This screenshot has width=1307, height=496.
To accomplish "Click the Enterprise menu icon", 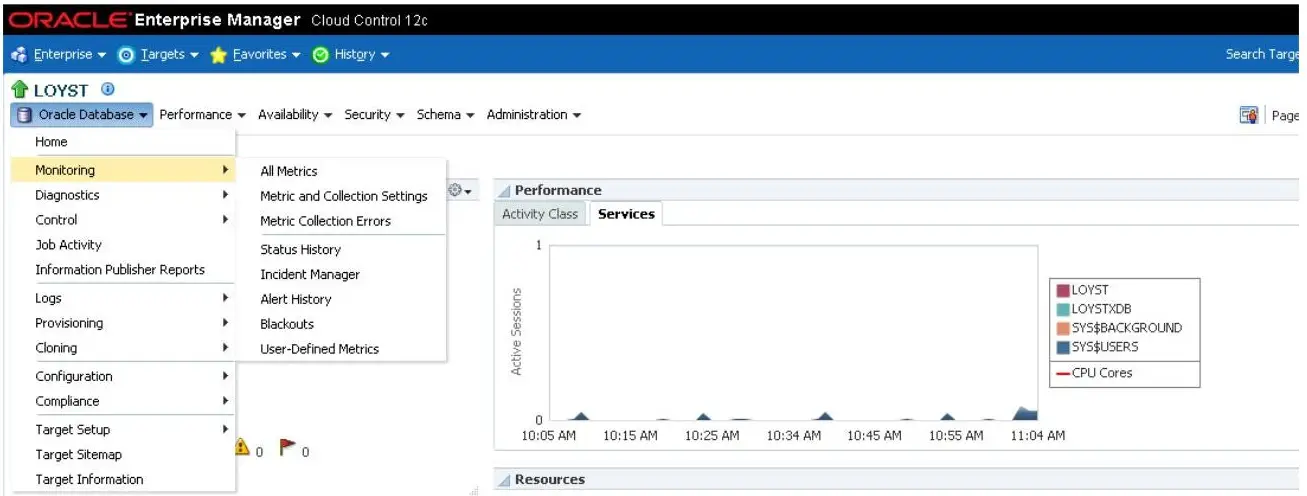I will (20, 54).
